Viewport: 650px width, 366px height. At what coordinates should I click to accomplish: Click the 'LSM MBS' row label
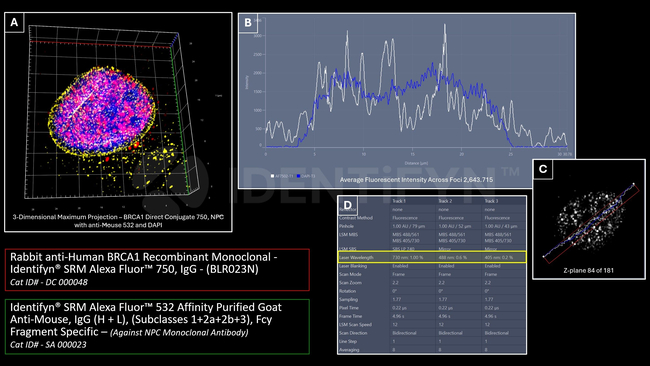pyautogui.click(x=349, y=235)
